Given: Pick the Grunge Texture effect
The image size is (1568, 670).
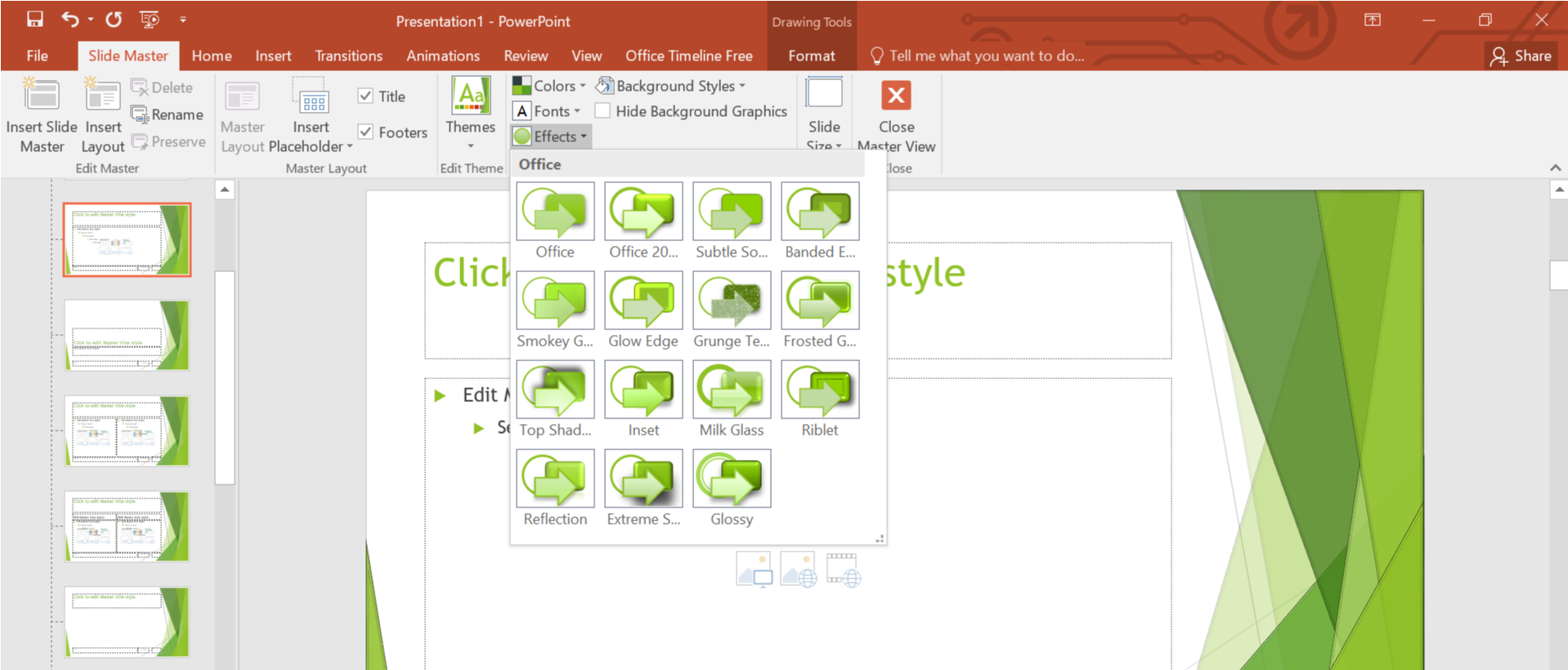Looking at the screenshot, I should (732, 310).
